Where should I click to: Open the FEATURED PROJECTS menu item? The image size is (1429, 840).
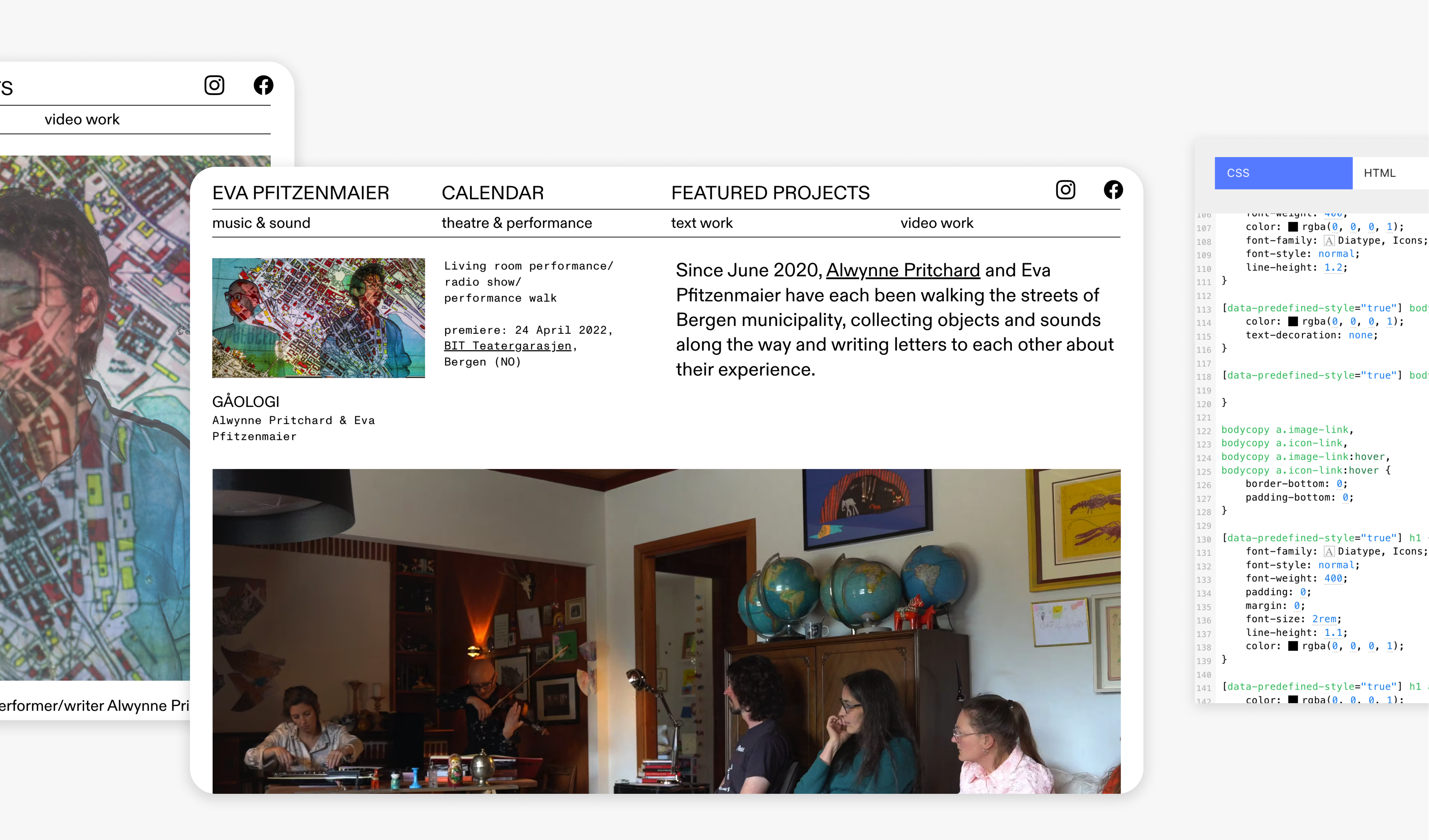(x=770, y=193)
